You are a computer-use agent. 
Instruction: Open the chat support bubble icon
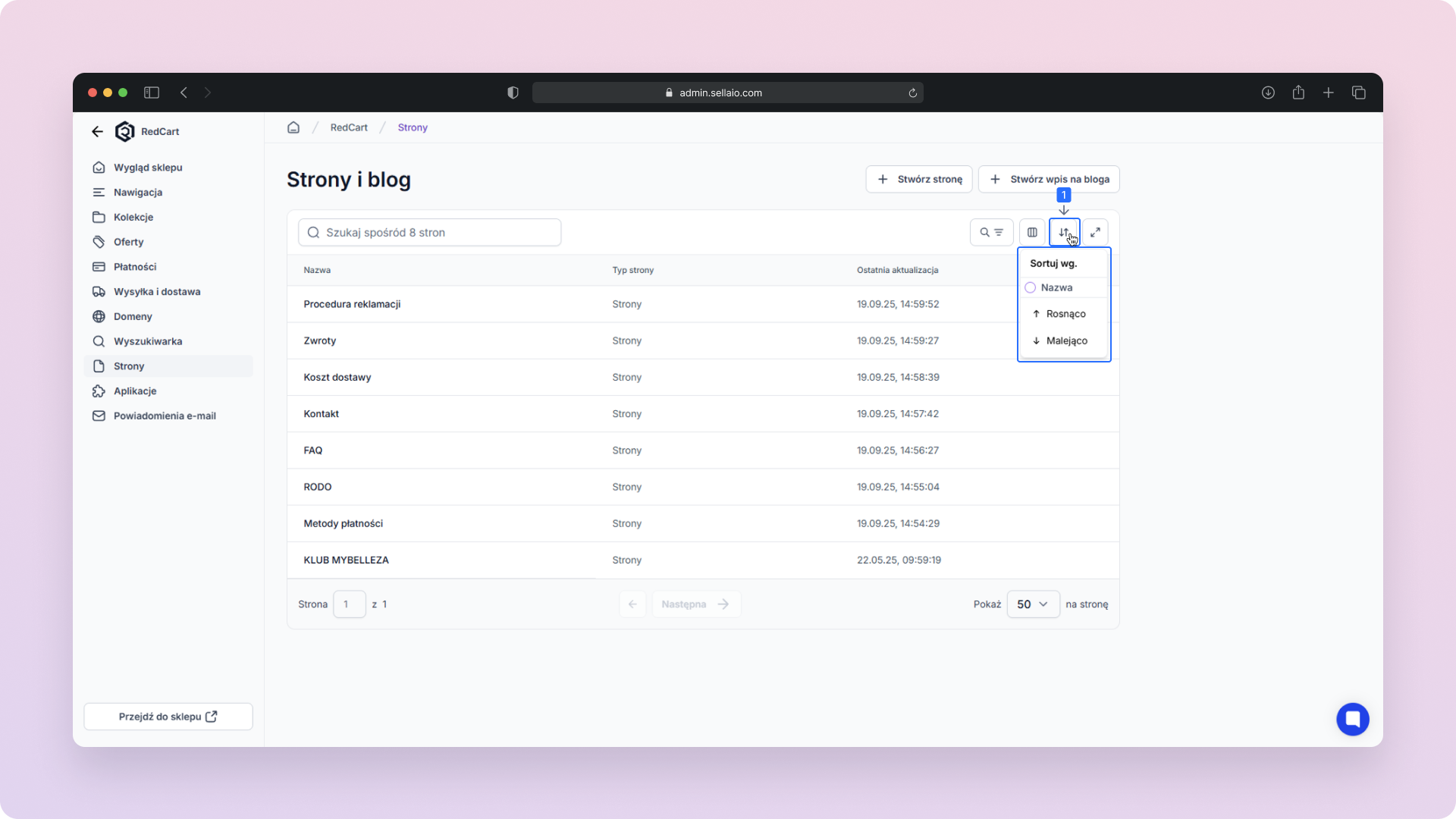point(1352,719)
